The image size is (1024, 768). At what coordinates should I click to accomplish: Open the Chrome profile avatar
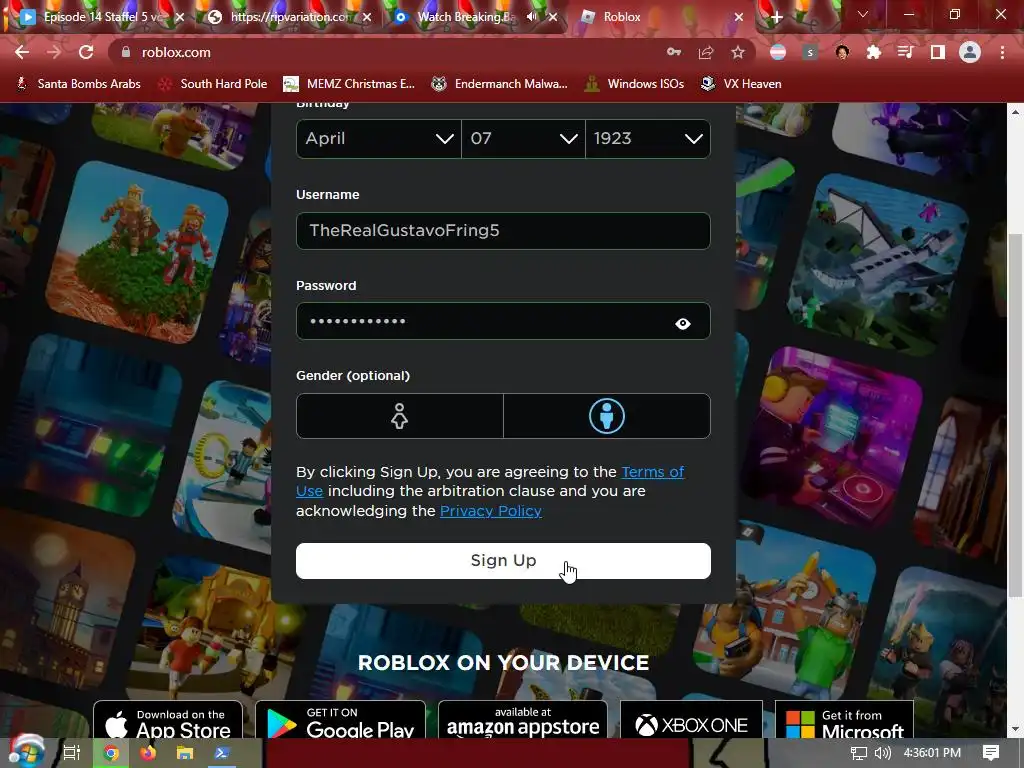[970, 52]
